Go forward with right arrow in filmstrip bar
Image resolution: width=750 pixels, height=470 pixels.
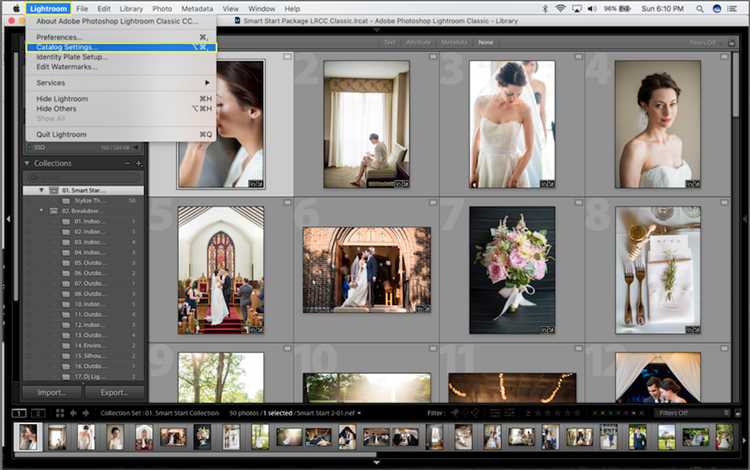click(x=86, y=413)
